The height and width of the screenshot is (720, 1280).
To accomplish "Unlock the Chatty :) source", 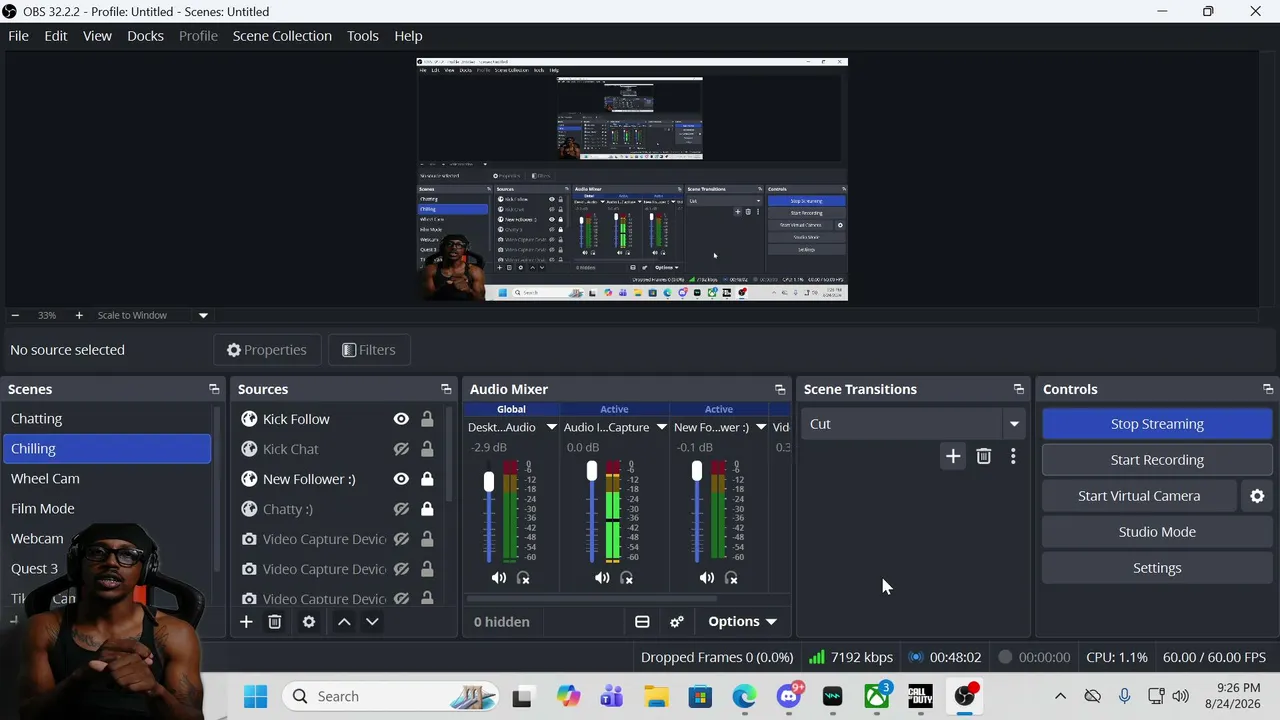I will [x=427, y=509].
